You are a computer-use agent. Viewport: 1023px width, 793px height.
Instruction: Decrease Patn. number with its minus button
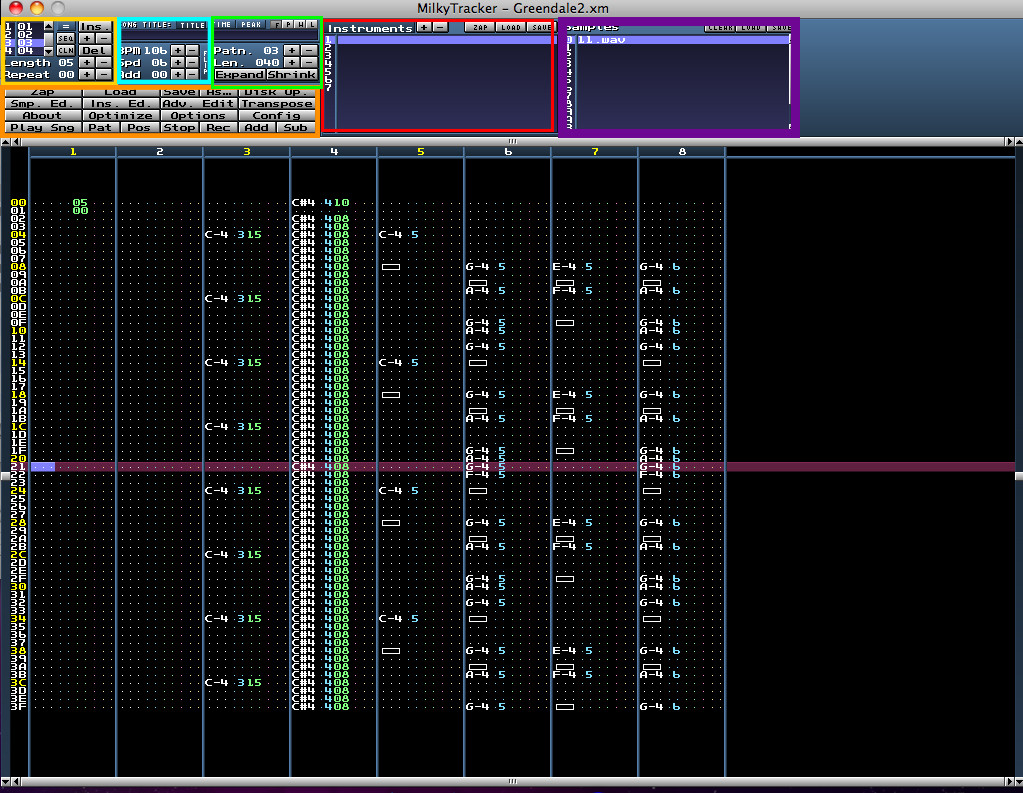tap(309, 50)
